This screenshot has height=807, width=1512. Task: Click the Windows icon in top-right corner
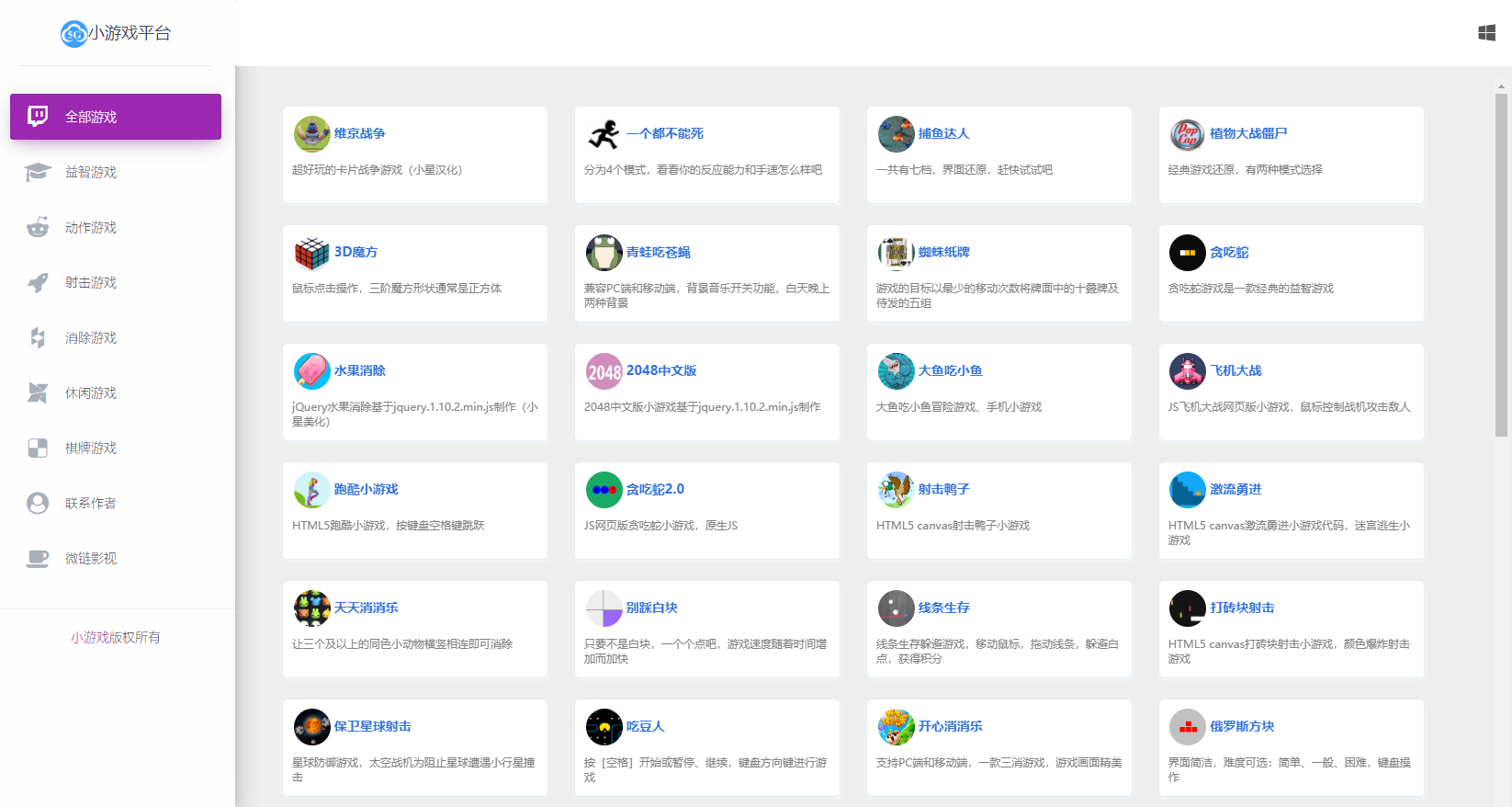coord(1486,33)
